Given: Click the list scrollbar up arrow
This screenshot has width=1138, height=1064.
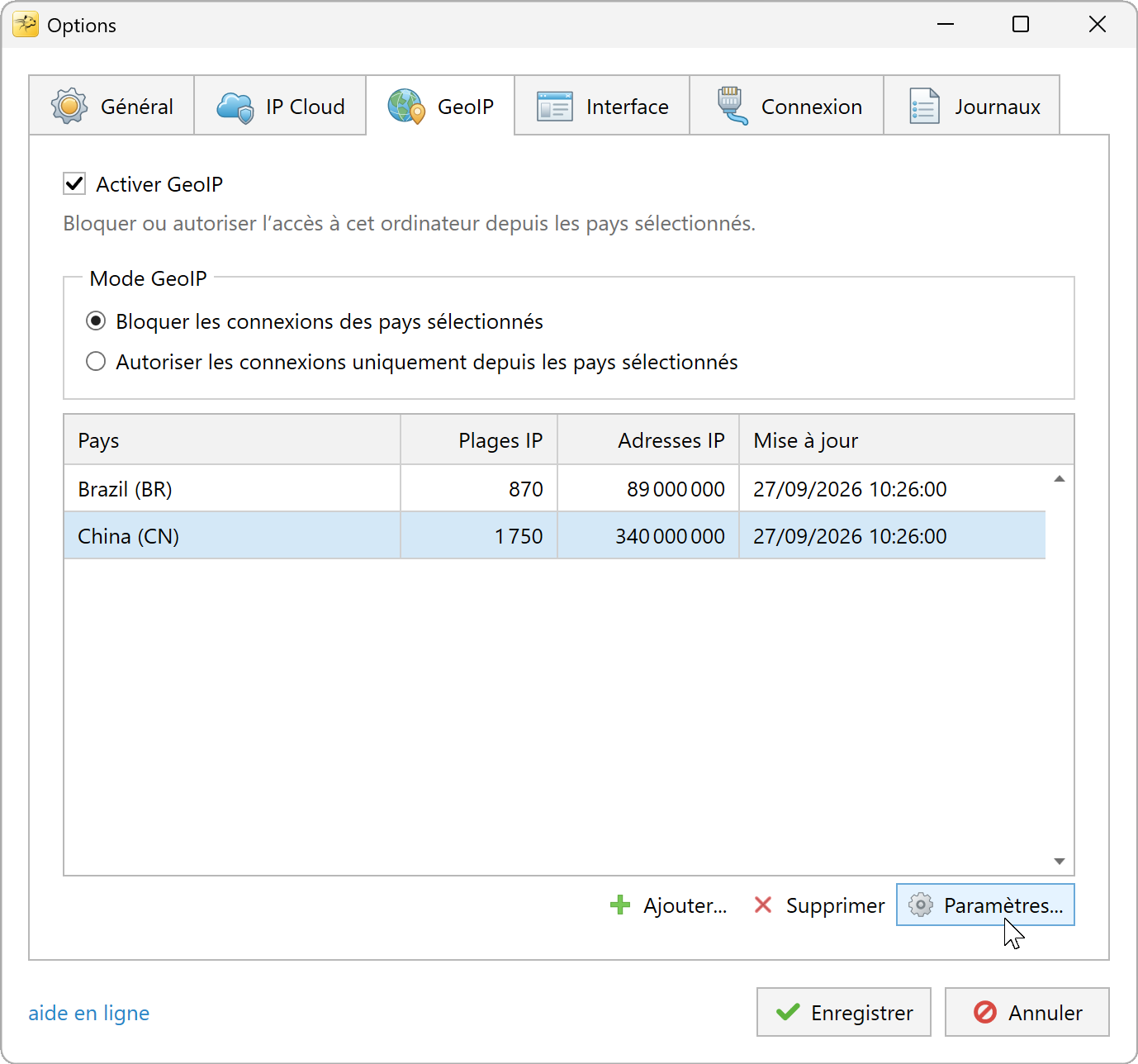Looking at the screenshot, I should tap(1060, 479).
